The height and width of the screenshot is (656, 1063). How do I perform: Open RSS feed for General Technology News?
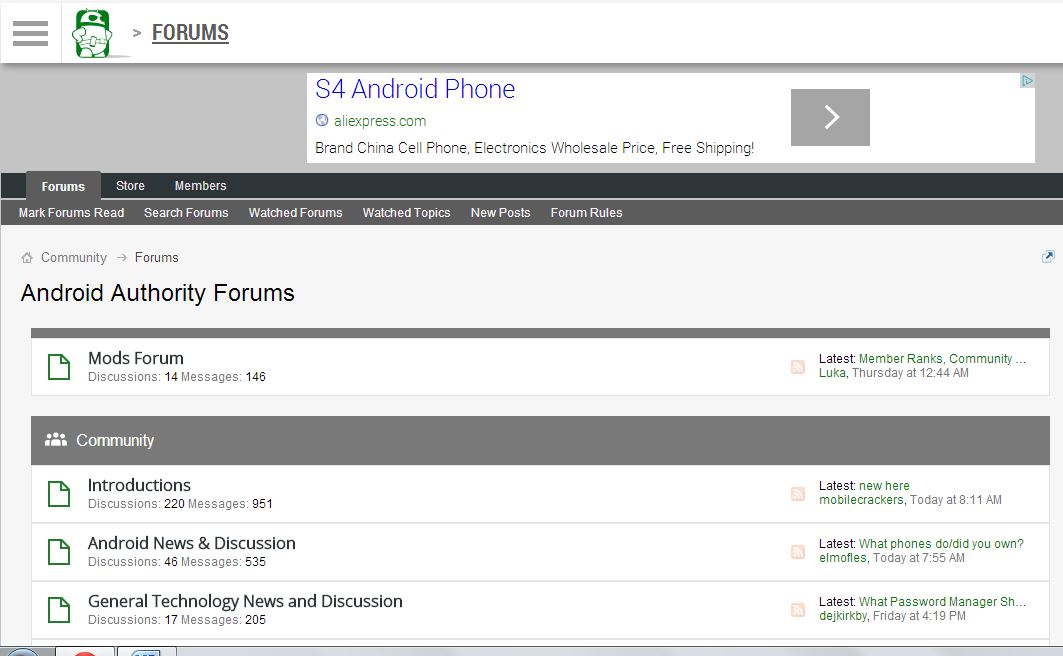pyautogui.click(x=797, y=610)
